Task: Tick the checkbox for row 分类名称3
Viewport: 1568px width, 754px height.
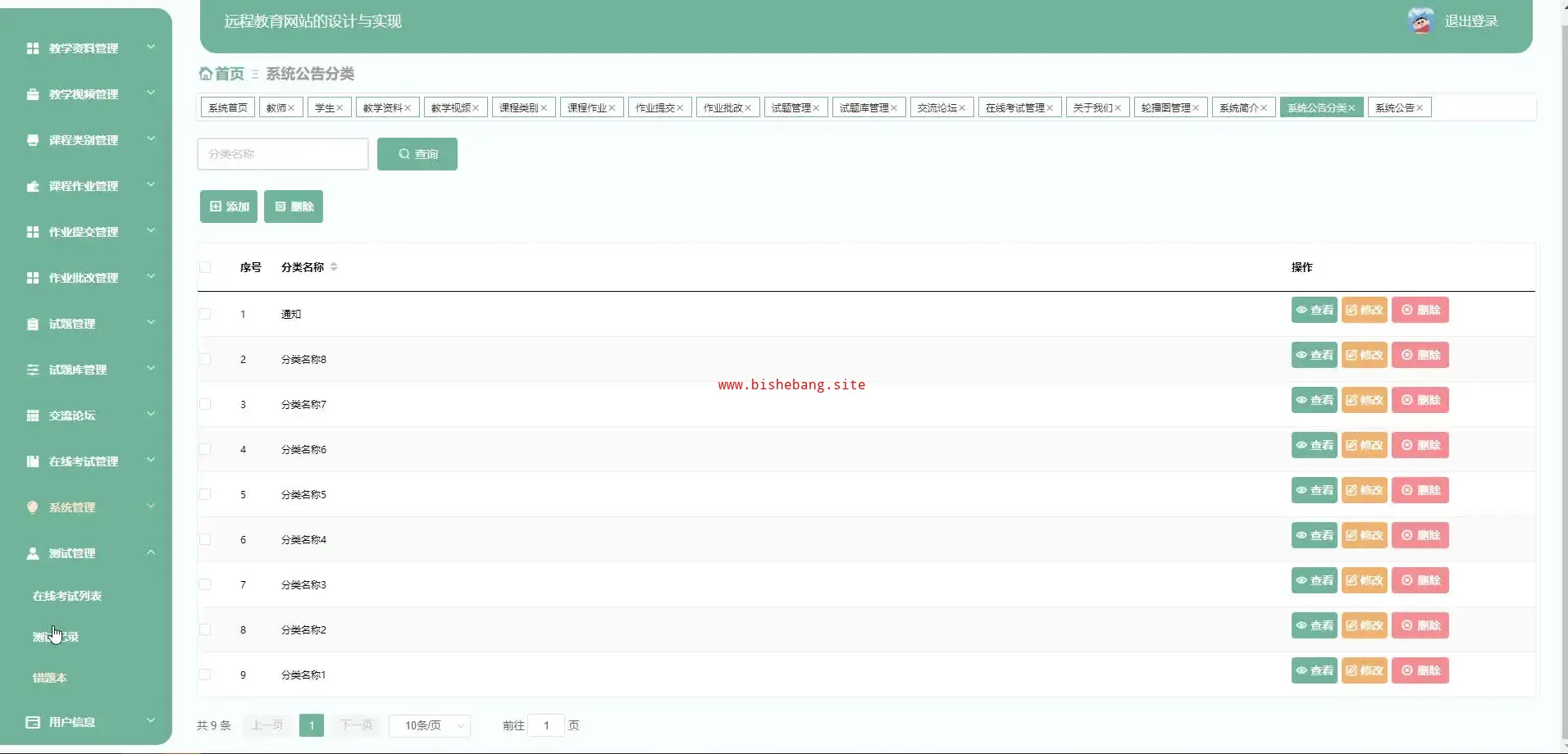Action: click(x=205, y=584)
